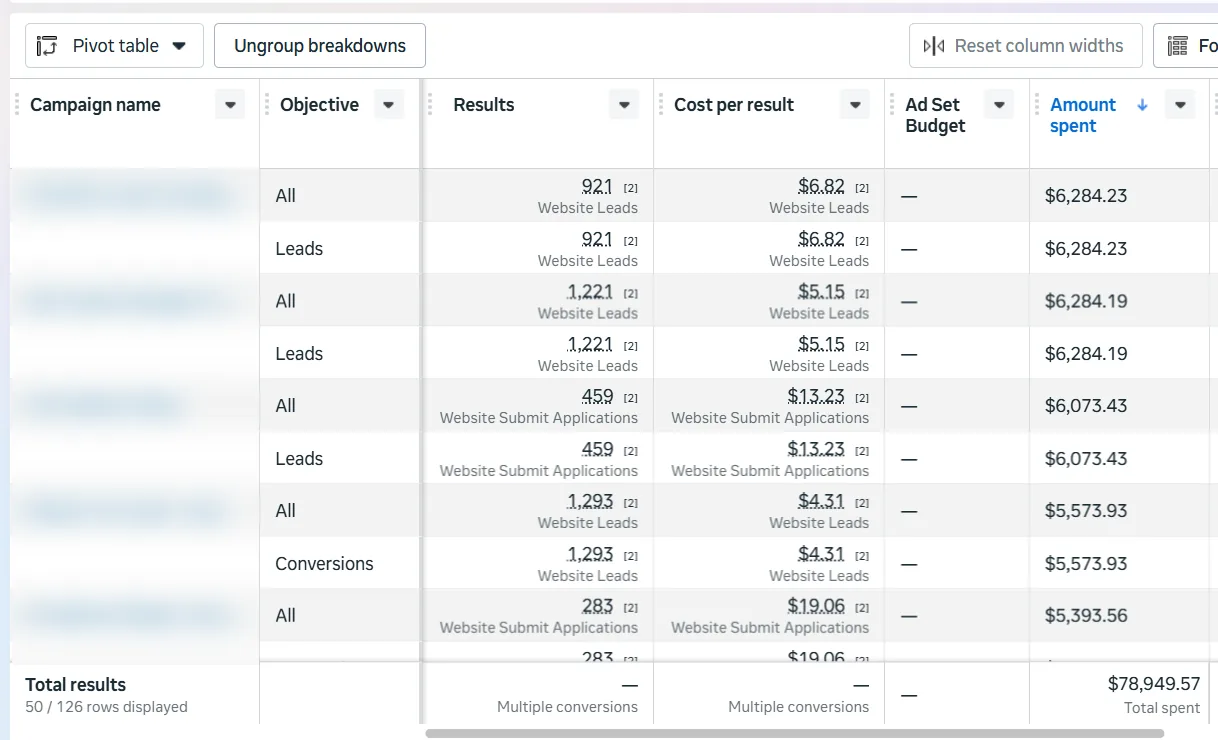Click 283 result in the All row
Screen dimensions: 1218x740
point(597,606)
